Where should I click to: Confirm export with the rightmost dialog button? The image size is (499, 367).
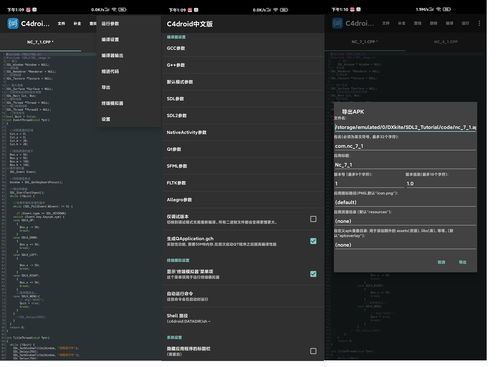point(462,262)
